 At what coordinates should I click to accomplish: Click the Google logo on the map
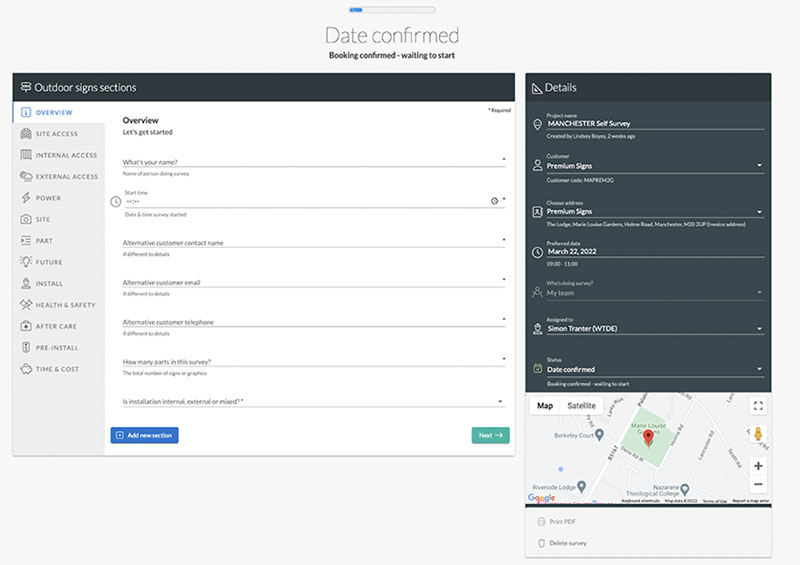541,498
